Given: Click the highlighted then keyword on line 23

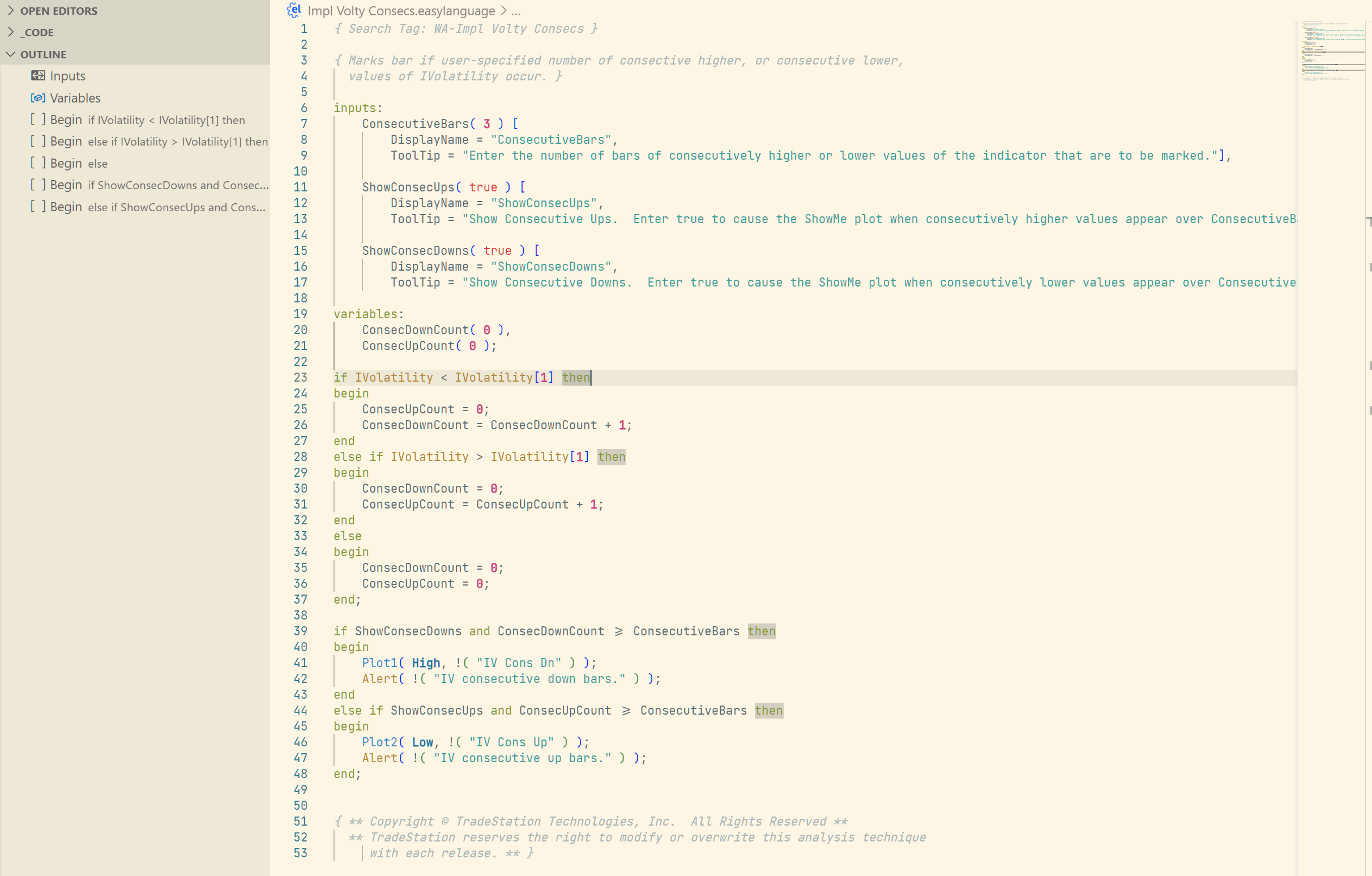Looking at the screenshot, I should pos(575,377).
